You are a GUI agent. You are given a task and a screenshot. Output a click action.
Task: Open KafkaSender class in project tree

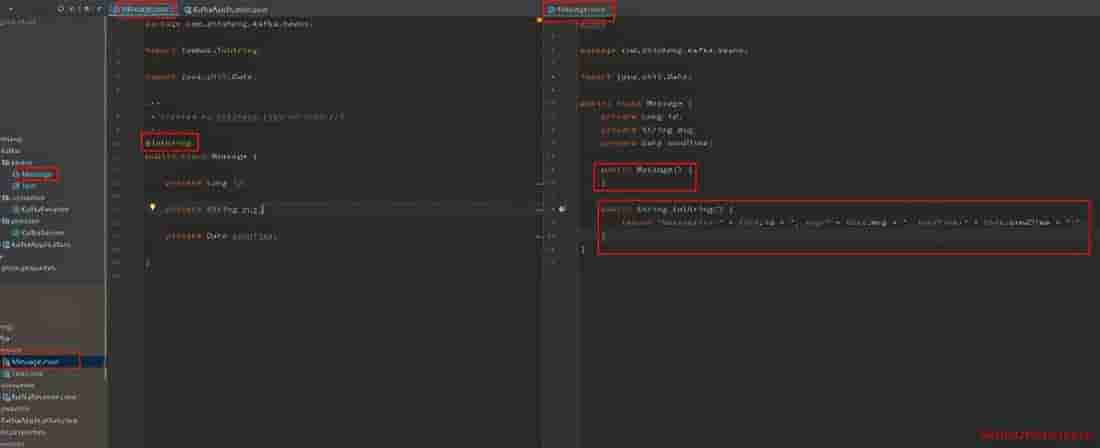point(38,232)
